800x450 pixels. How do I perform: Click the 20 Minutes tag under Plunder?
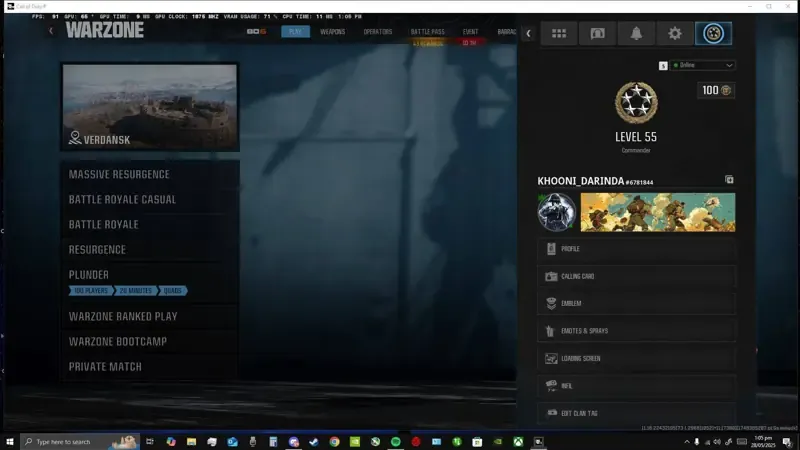pyautogui.click(x=136, y=291)
